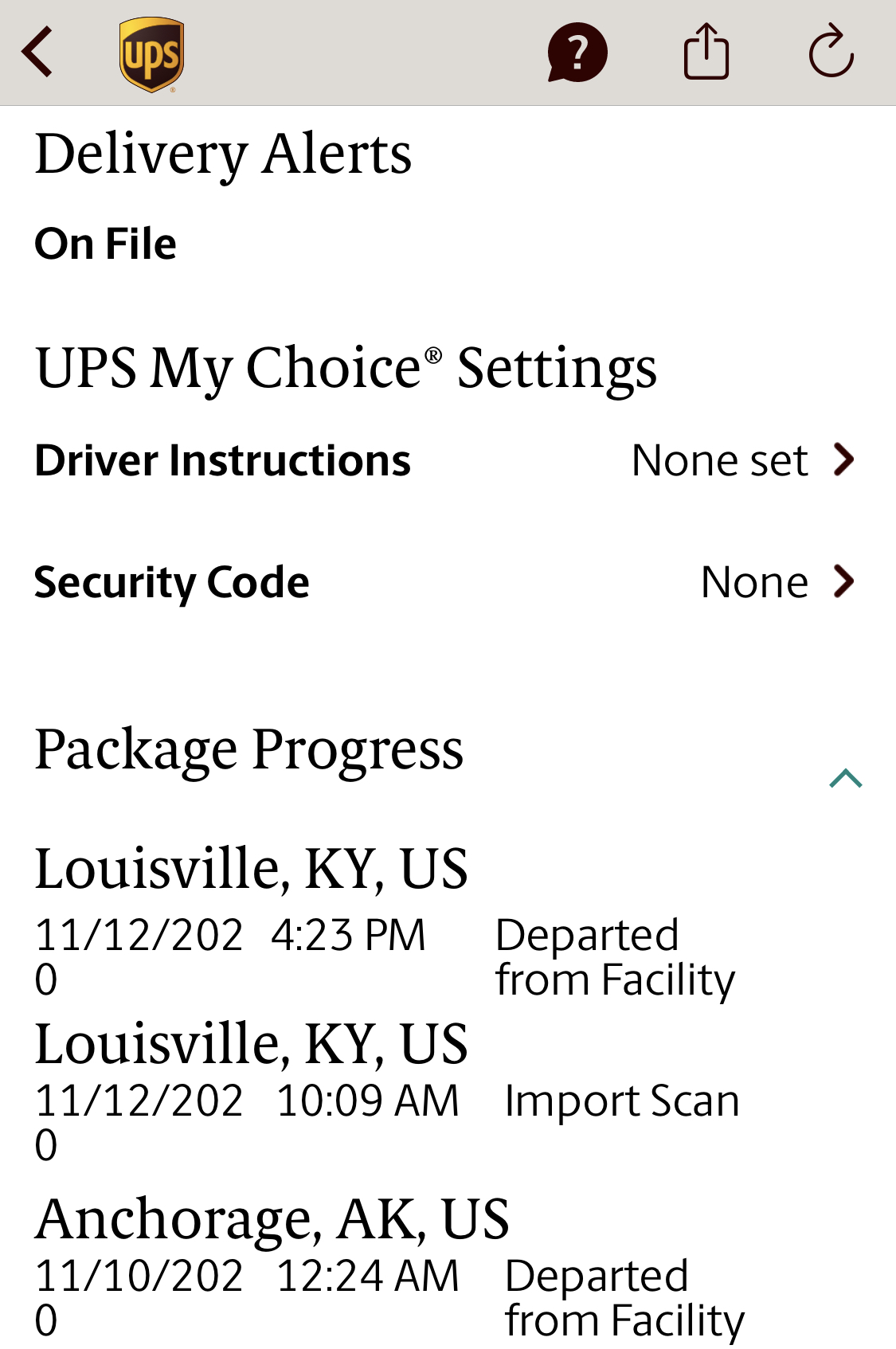Tap the On File label
The image size is (896, 1349).
coord(106,244)
